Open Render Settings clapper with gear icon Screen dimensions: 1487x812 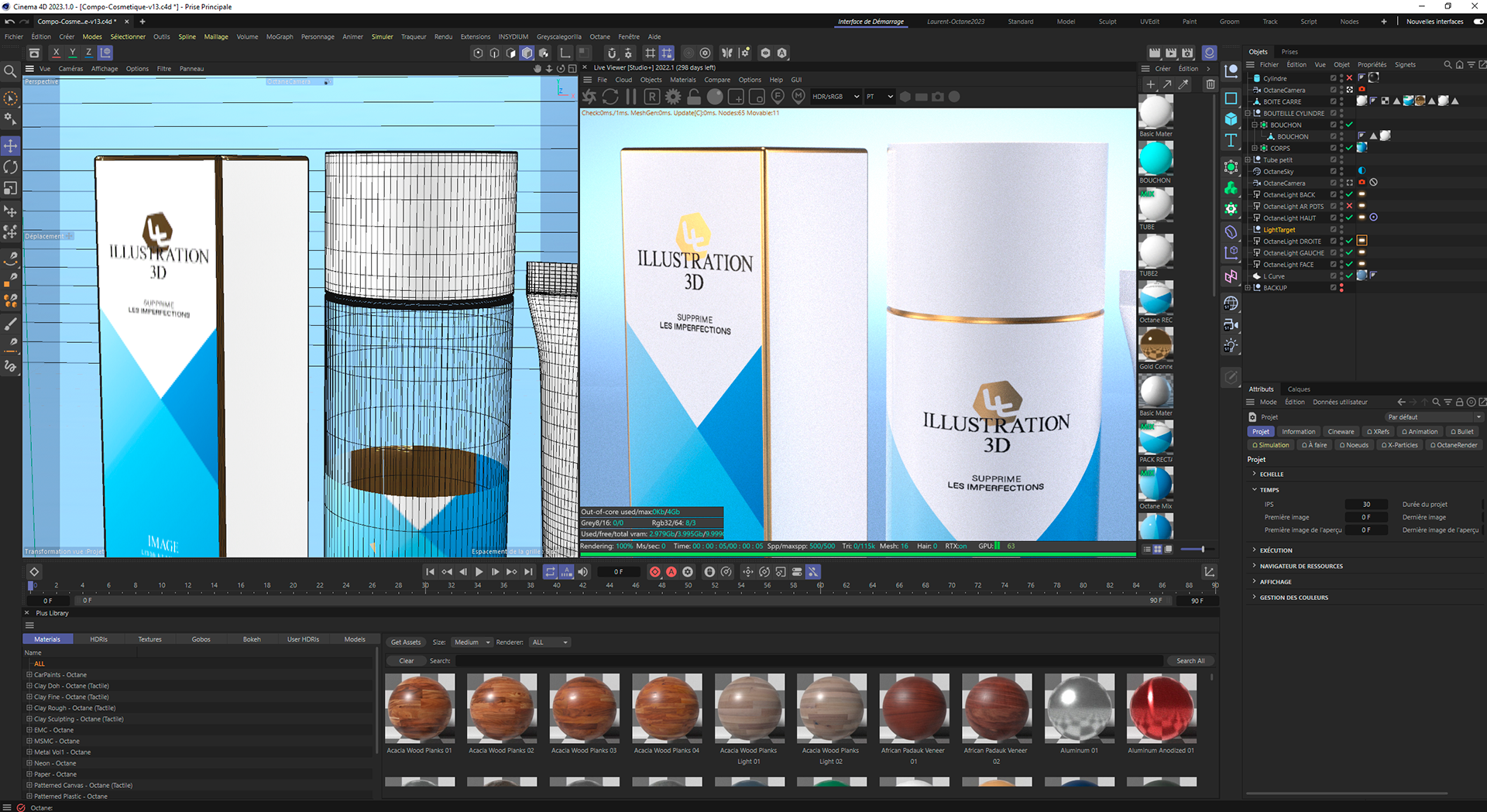[1187, 53]
